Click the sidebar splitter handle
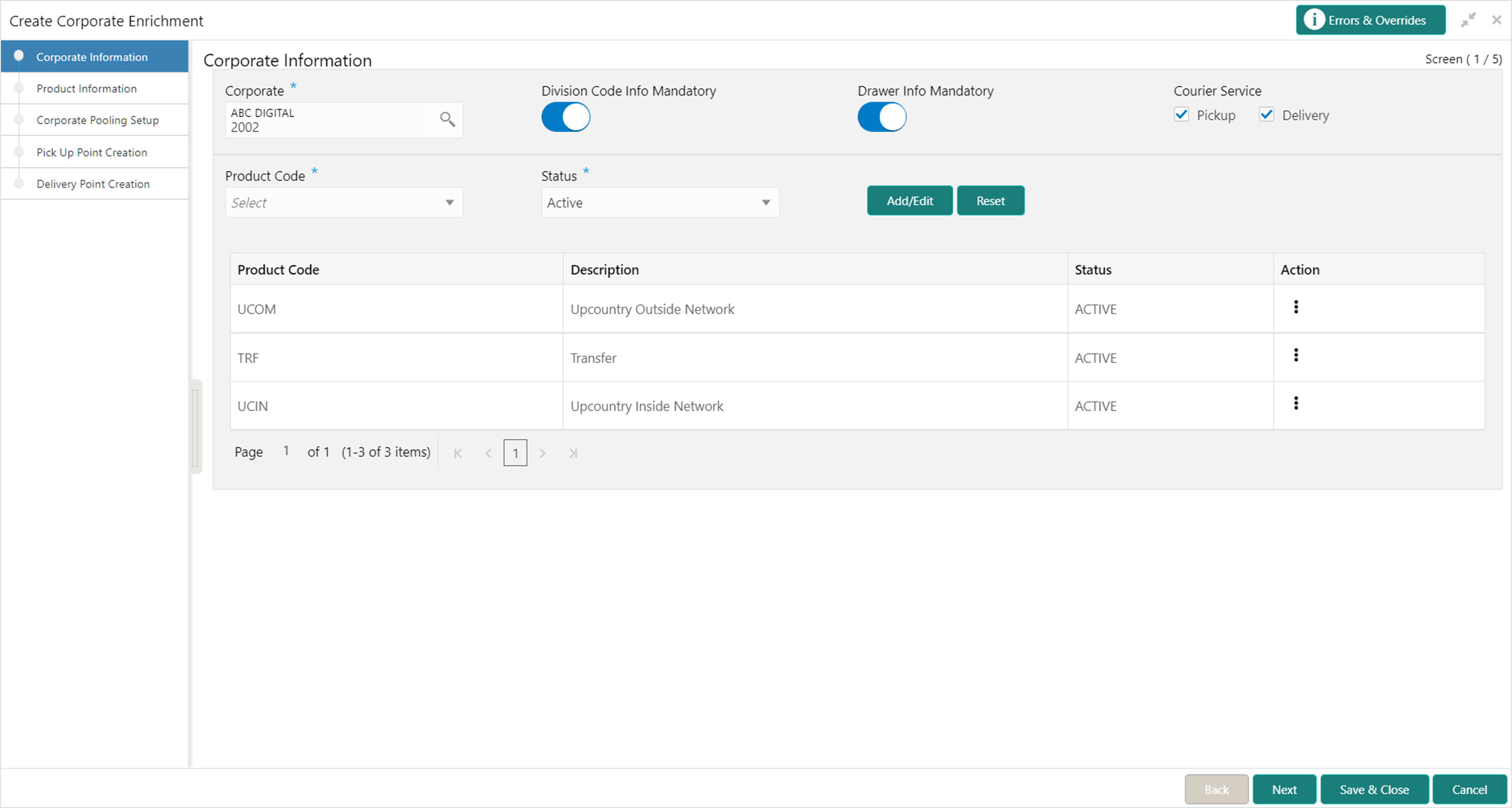 click(195, 427)
